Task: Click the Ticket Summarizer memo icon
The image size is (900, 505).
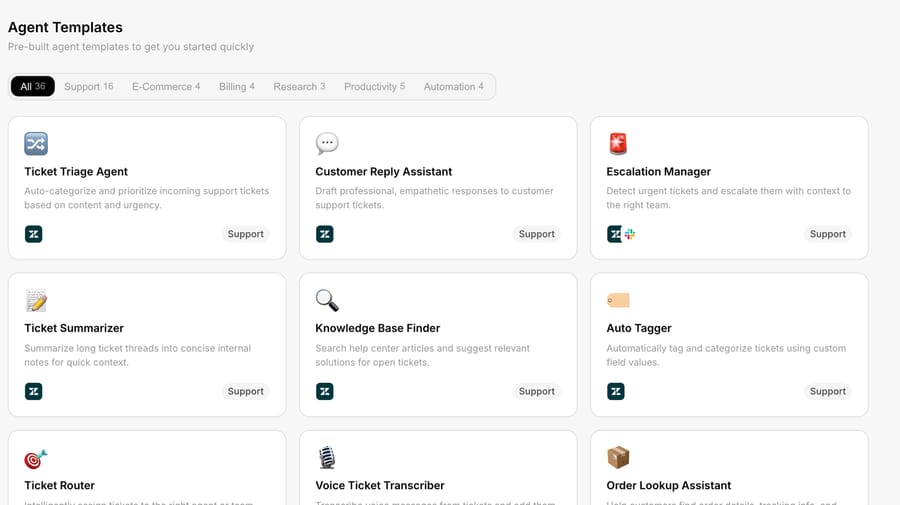Action: (x=36, y=300)
